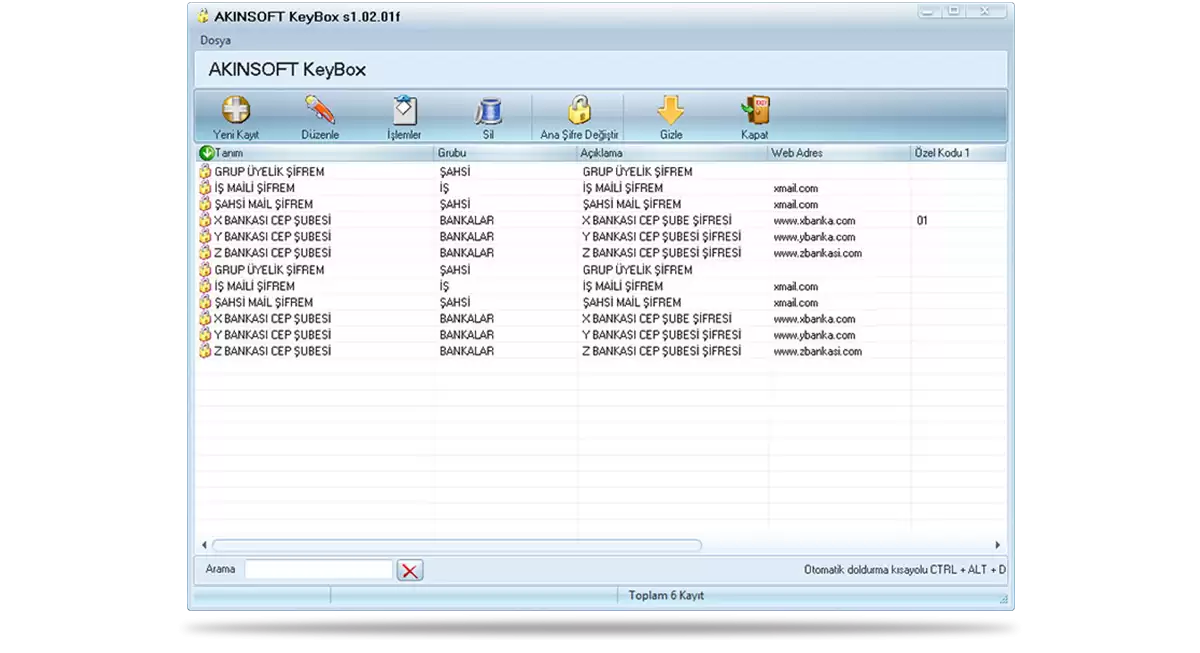Open Düzenle to edit the record
The image size is (1200, 653).
click(320, 110)
